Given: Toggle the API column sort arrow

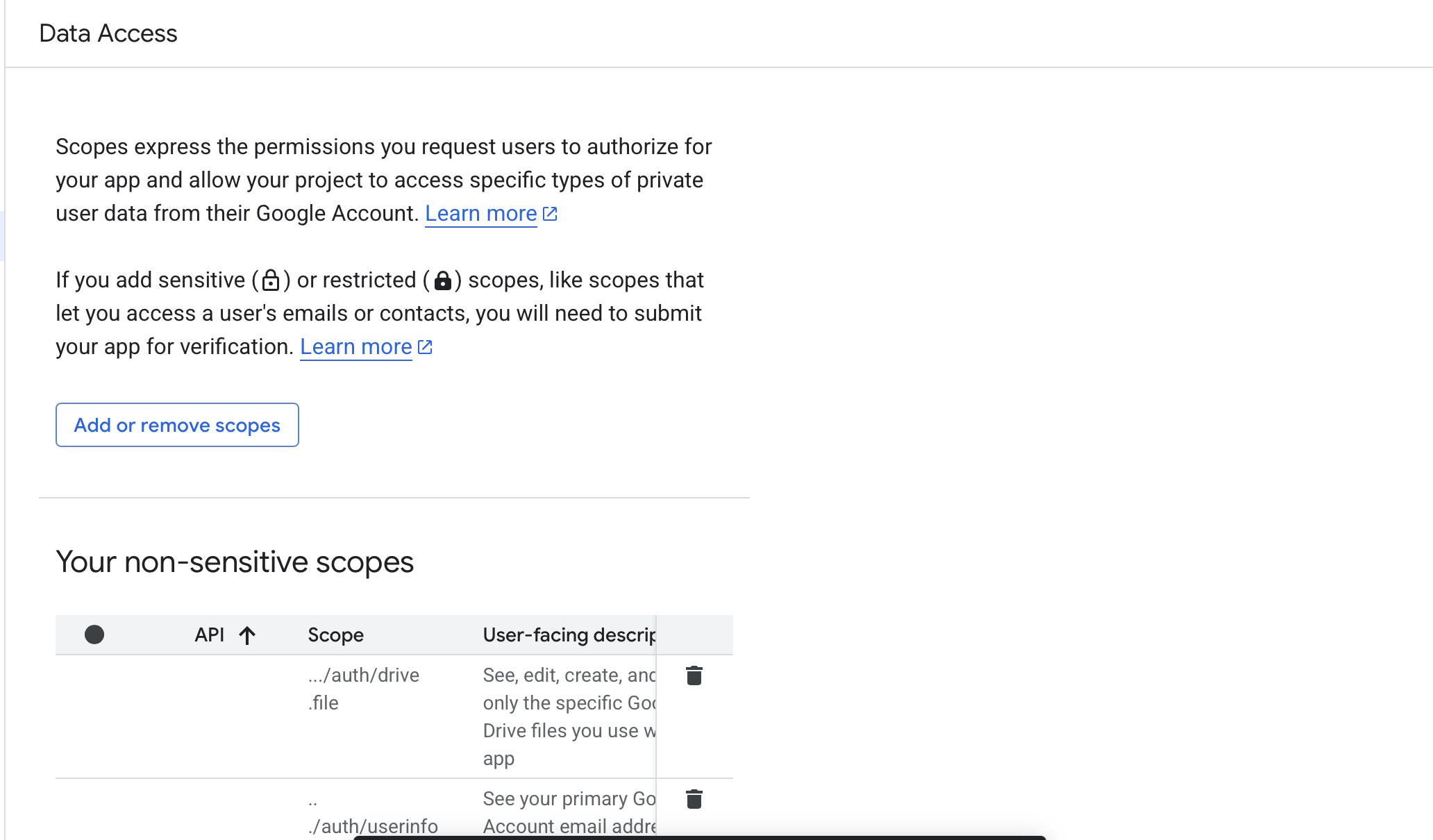Looking at the screenshot, I should click(248, 635).
